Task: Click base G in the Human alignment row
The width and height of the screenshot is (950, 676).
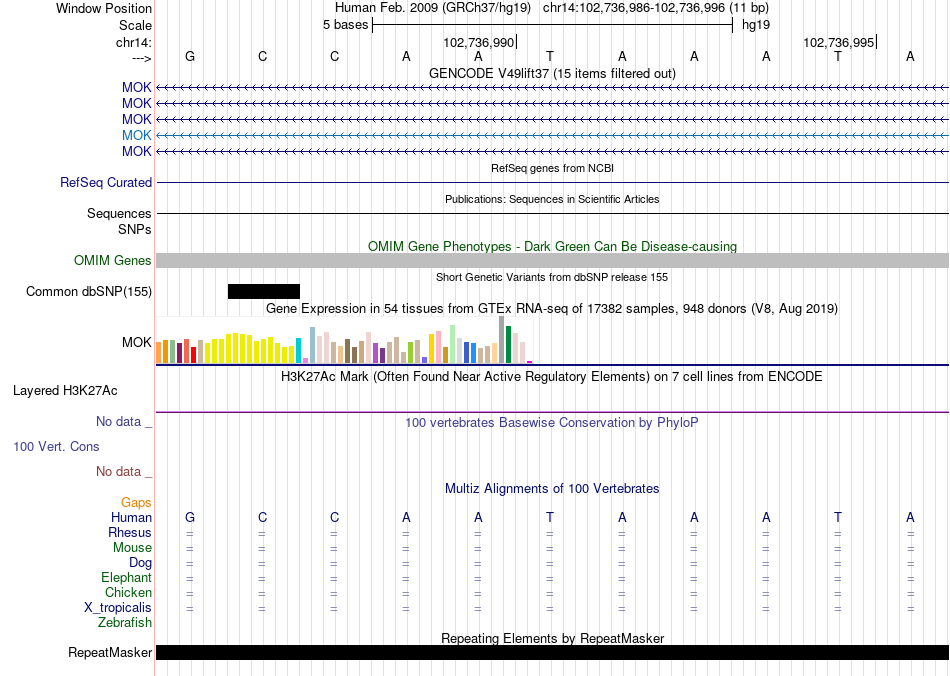Action: pyautogui.click(x=190, y=517)
